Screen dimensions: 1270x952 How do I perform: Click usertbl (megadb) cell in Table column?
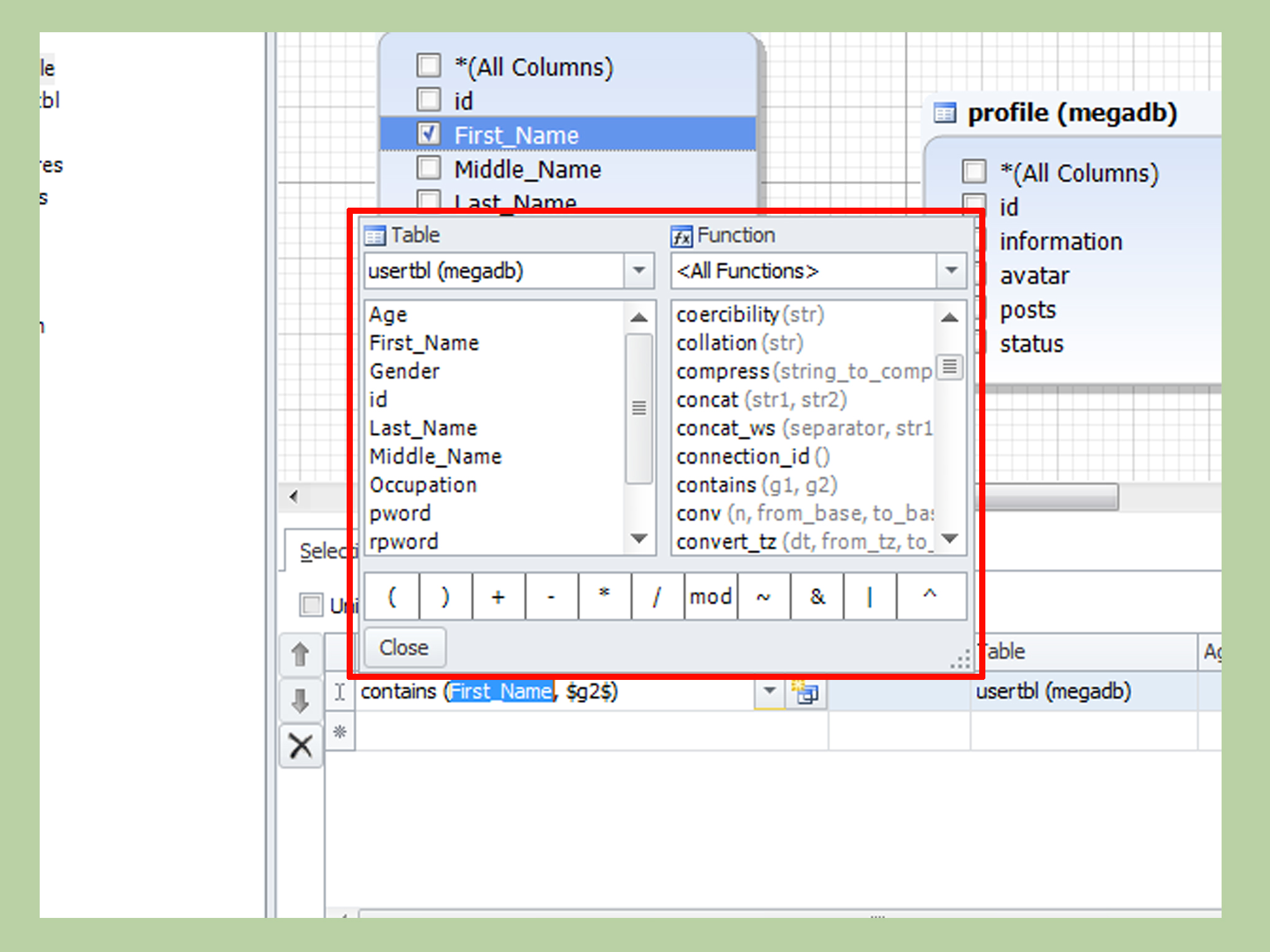1084,691
